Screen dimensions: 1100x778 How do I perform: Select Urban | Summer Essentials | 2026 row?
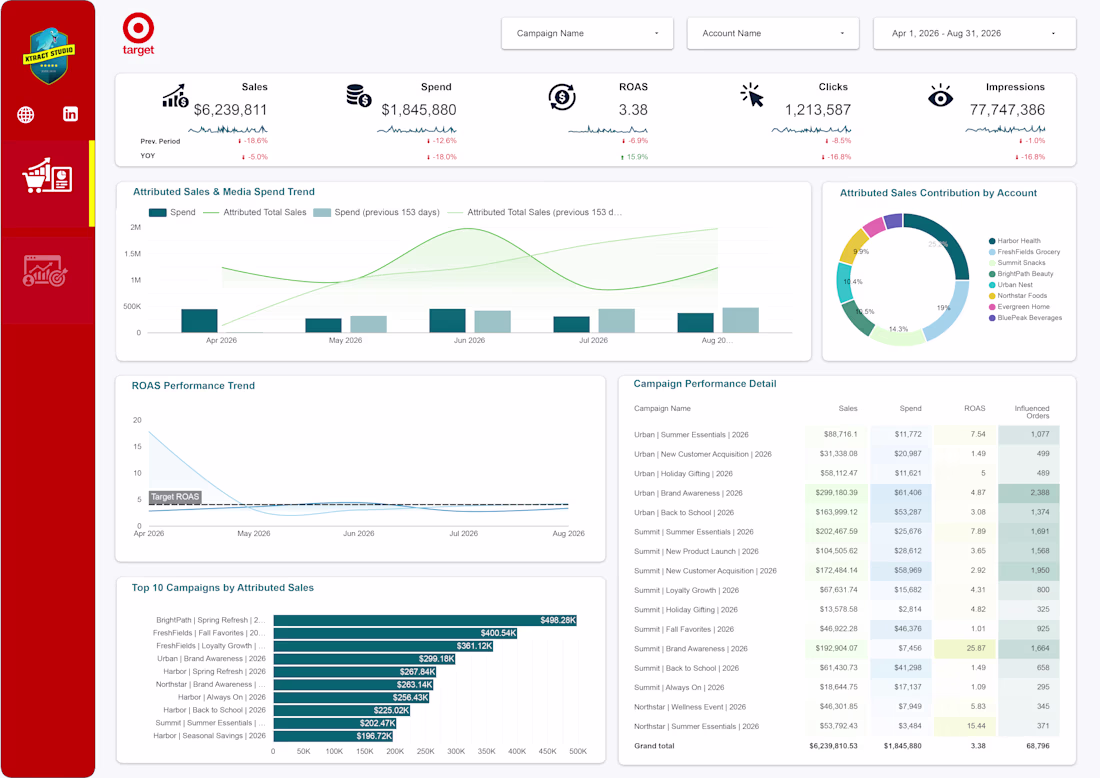pos(846,434)
